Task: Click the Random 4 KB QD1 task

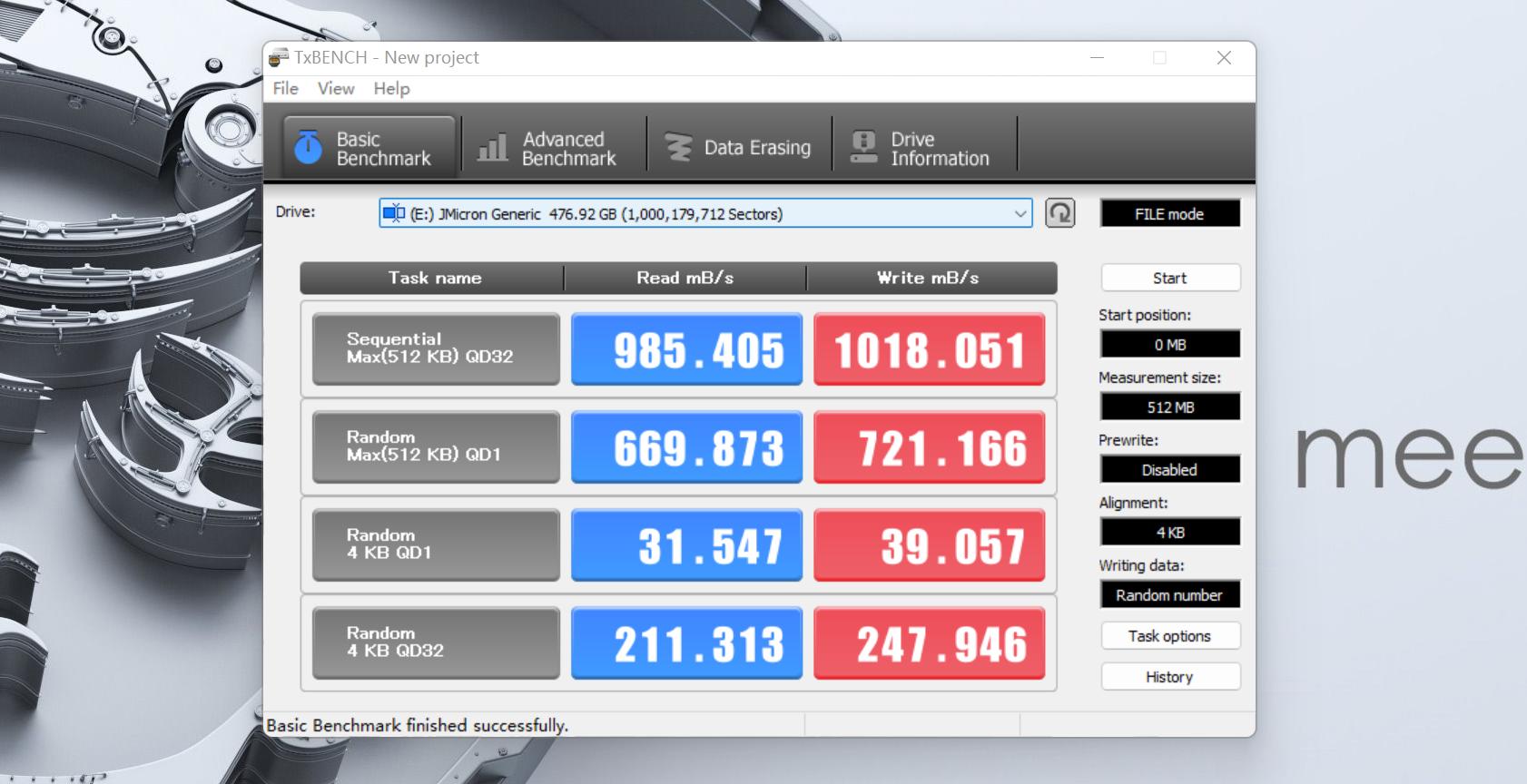Action: (x=436, y=545)
